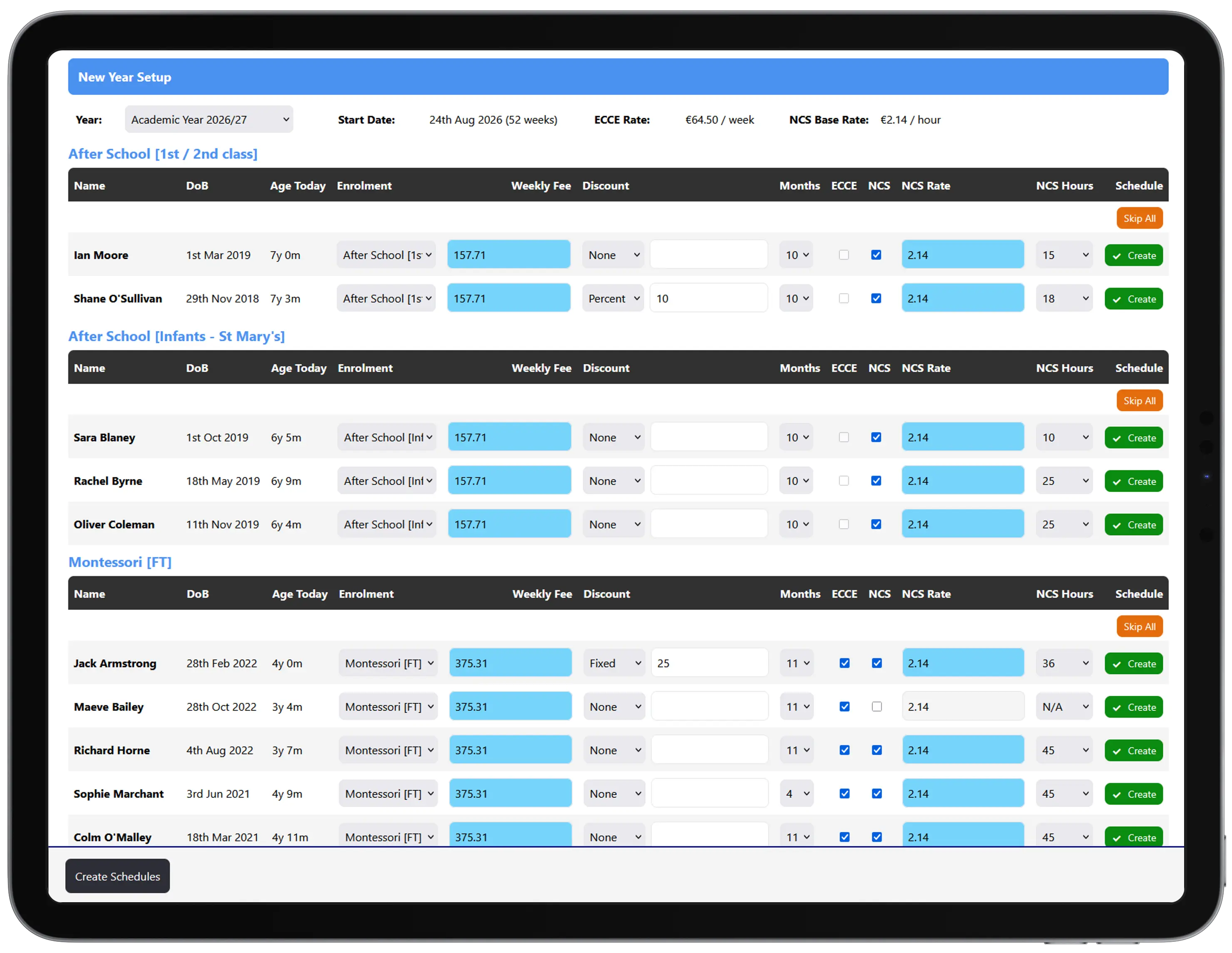The image size is (1232, 953).
Task: Tick ECCE checkbox for Ian Moore
Action: (844, 255)
